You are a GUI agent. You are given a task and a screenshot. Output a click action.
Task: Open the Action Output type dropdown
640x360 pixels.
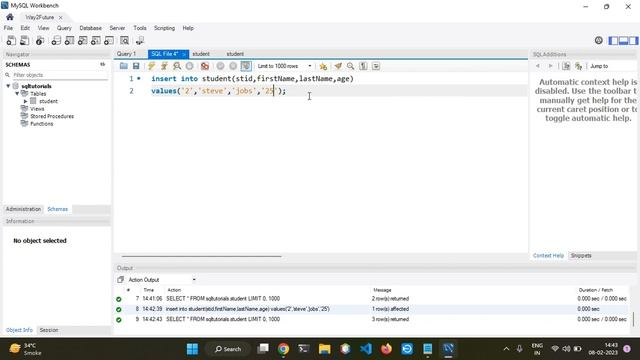[x=162, y=280]
